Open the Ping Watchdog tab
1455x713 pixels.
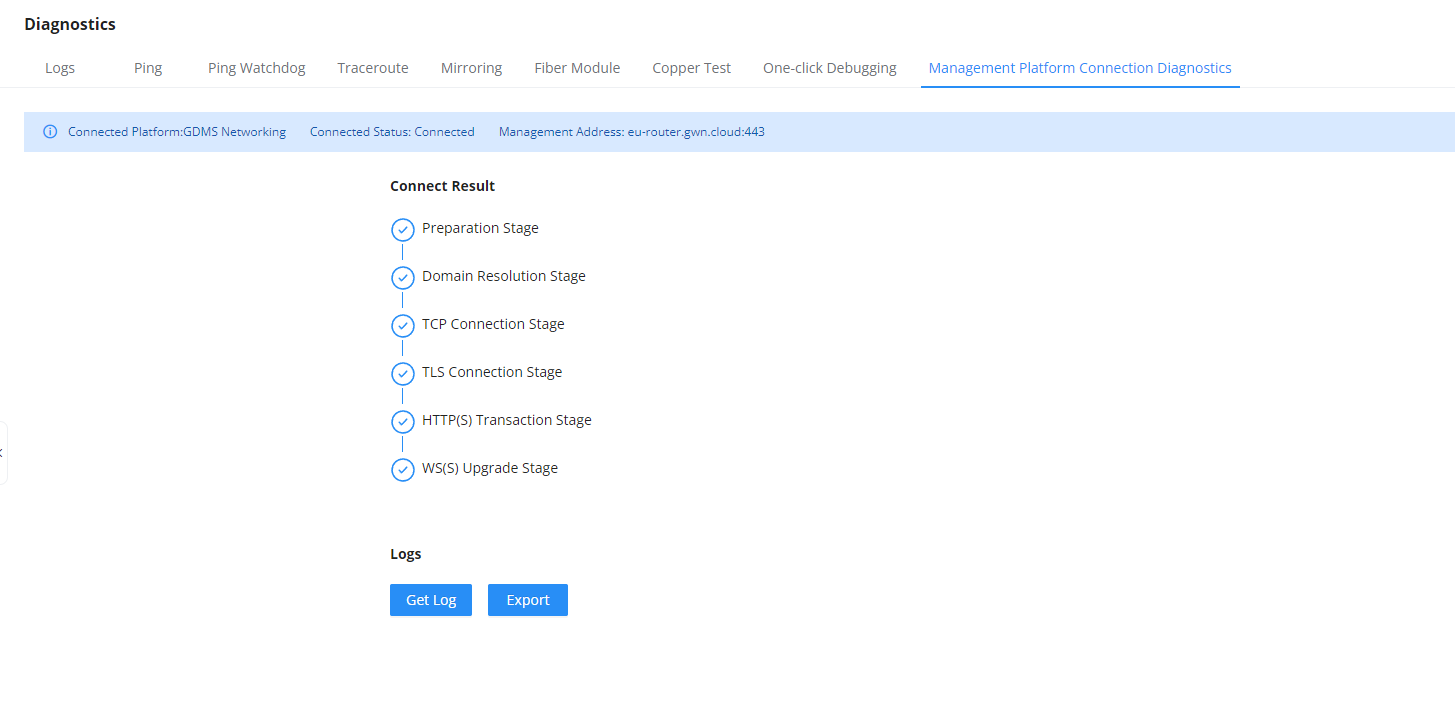[257, 68]
